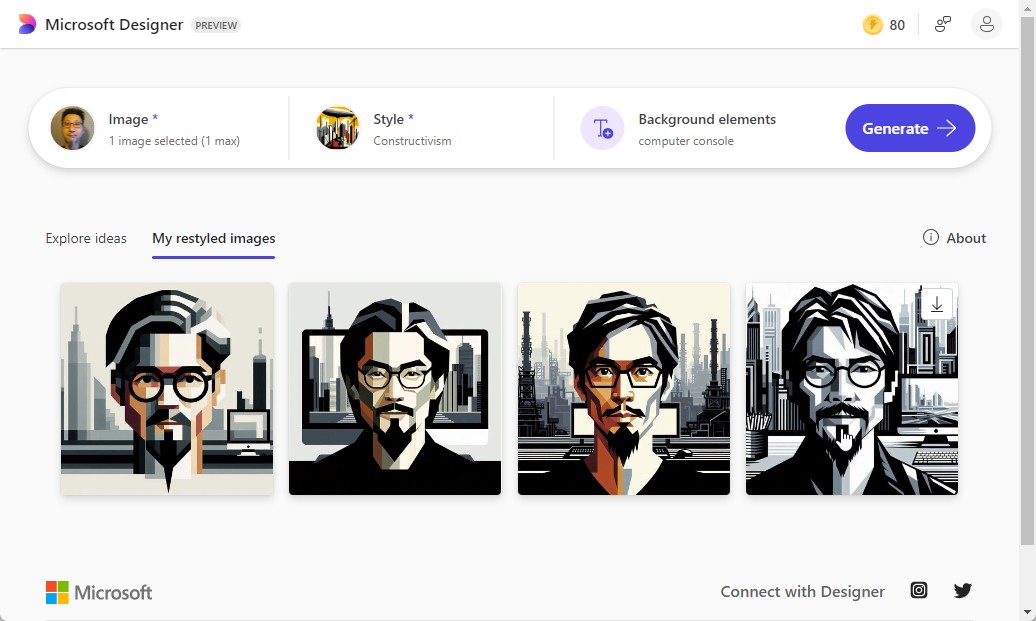1036x621 pixels.
Task: Open the user account profile icon
Action: point(986,25)
